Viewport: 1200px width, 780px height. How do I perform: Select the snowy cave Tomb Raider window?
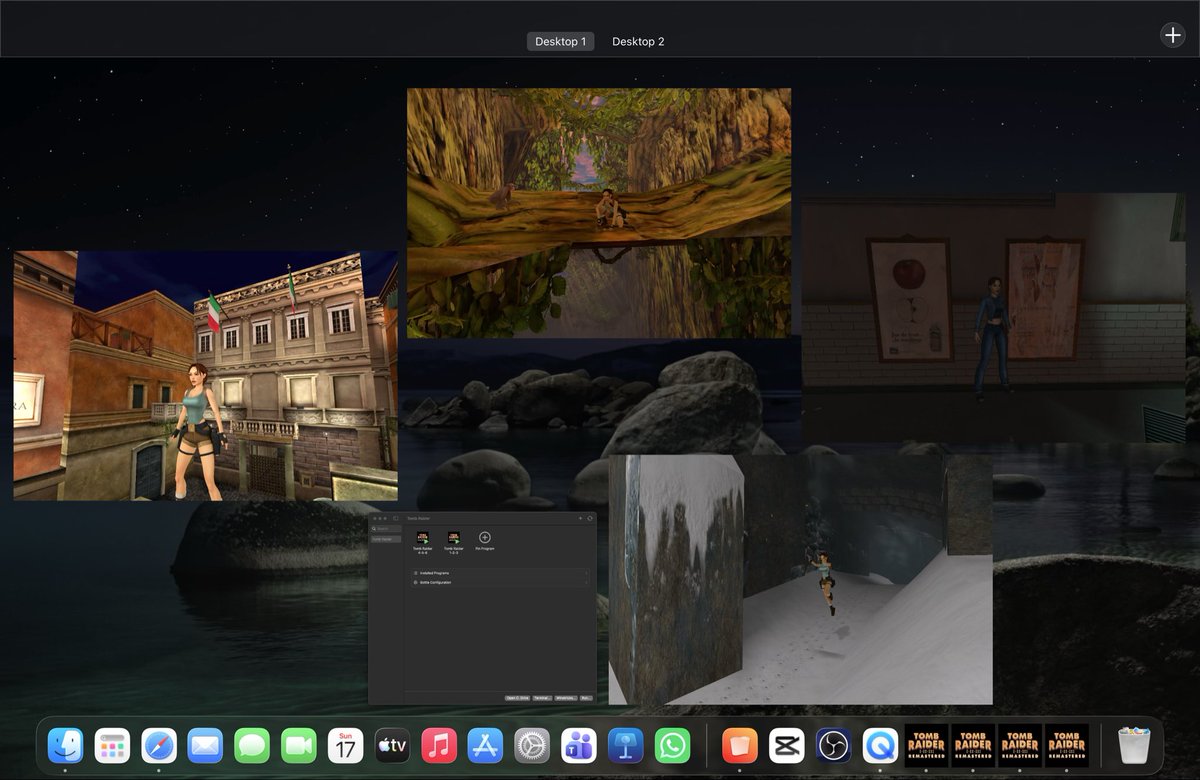coord(801,580)
